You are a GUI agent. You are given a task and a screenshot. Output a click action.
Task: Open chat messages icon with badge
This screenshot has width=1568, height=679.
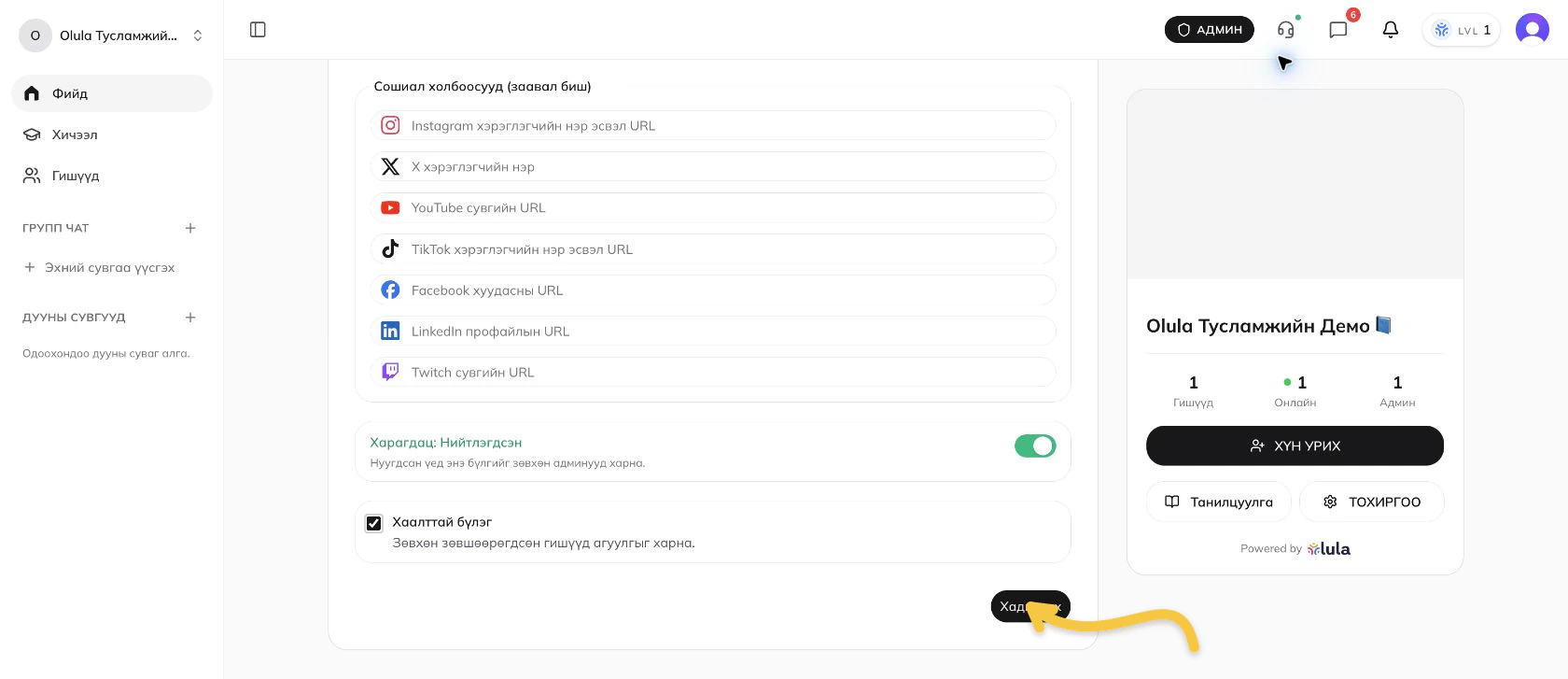coord(1338,30)
